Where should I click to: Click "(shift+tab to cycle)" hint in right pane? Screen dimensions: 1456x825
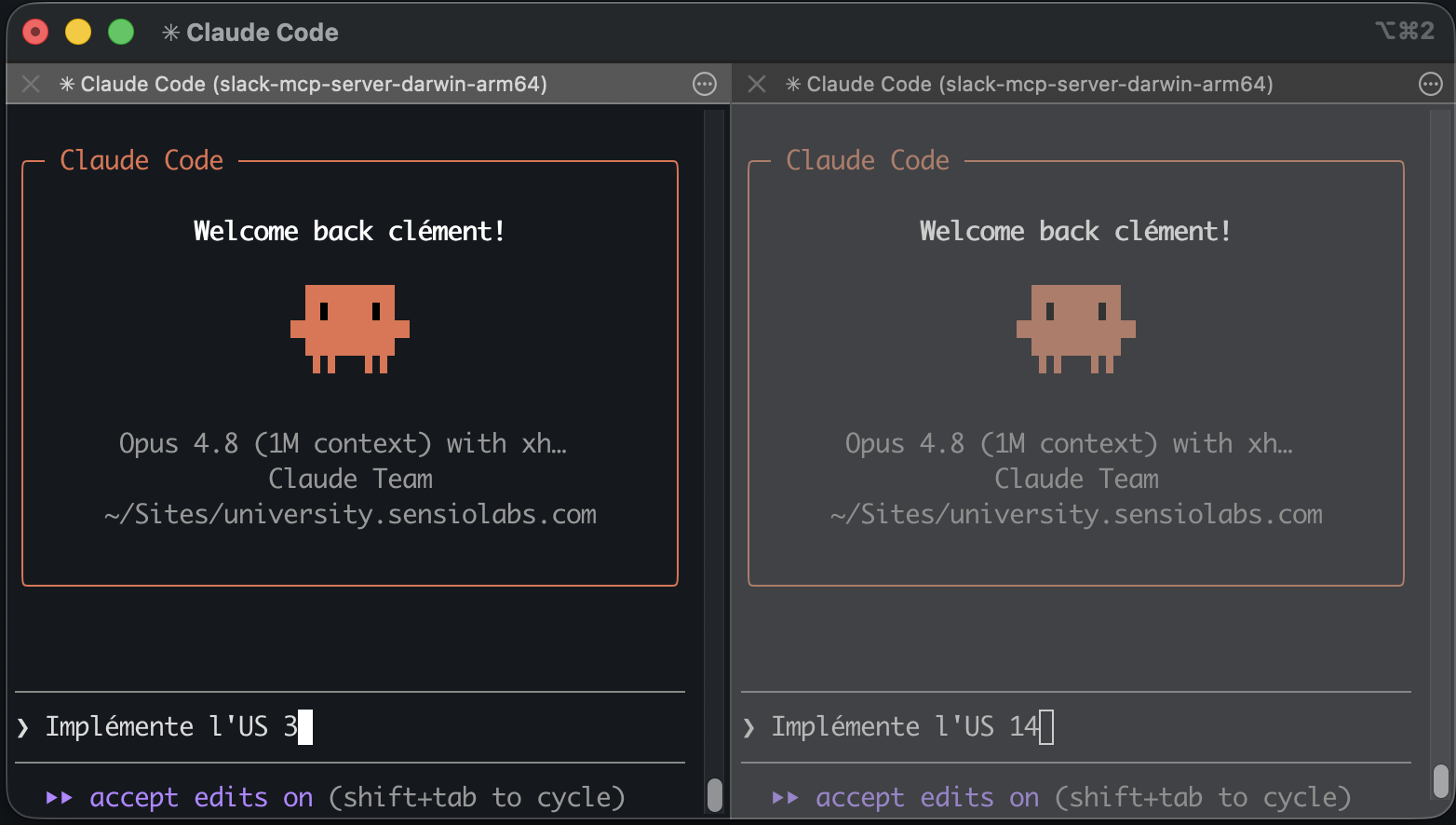pyautogui.click(x=1203, y=798)
